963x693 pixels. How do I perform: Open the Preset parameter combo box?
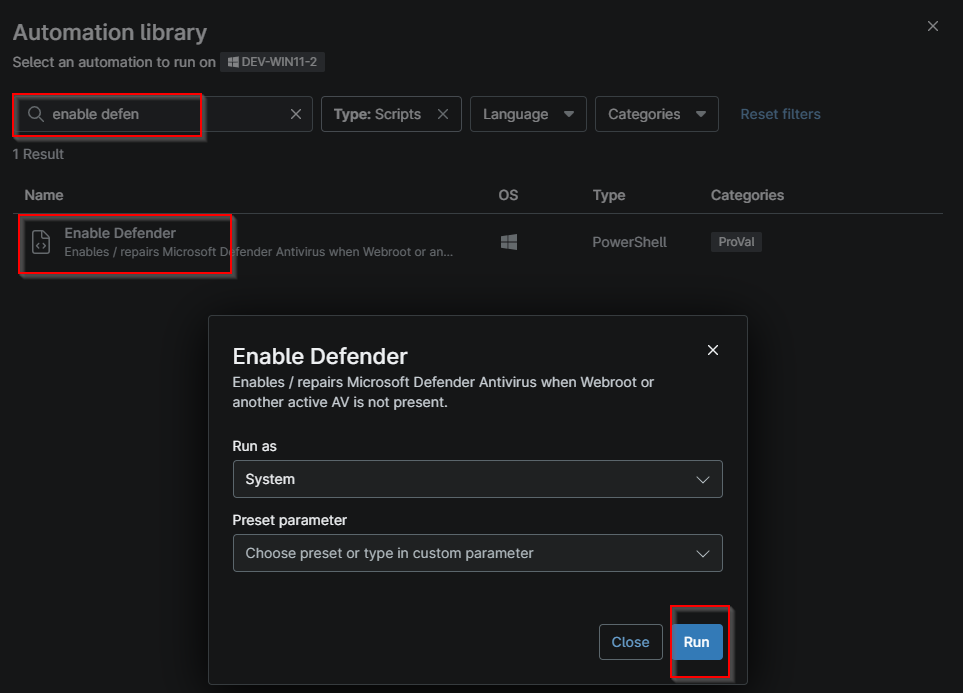click(x=478, y=554)
